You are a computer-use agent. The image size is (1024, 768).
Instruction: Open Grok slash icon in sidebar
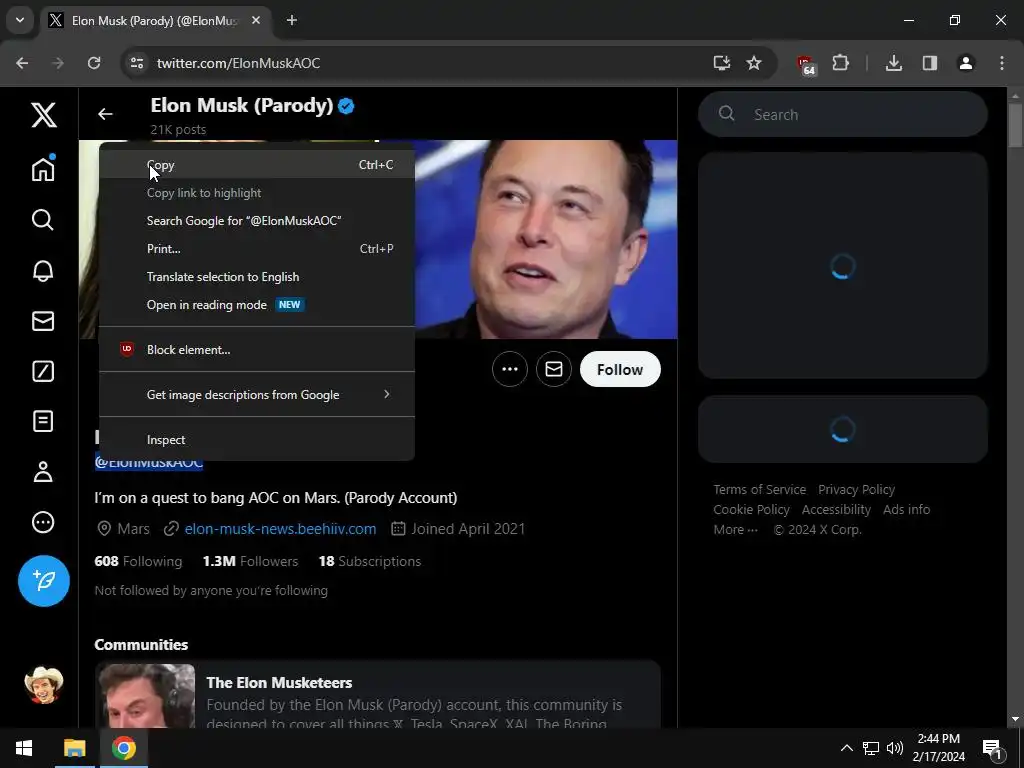click(x=43, y=371)
